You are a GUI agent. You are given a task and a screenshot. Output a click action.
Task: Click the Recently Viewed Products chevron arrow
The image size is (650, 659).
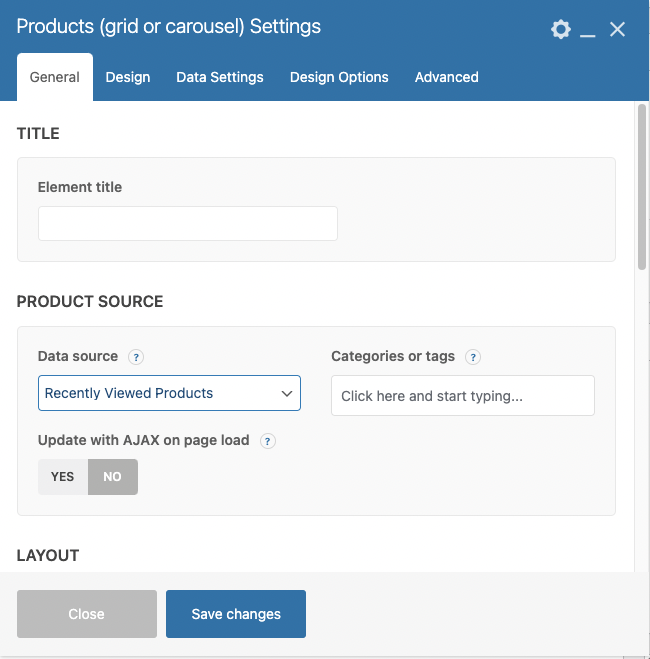pyautogui.click(x=287, y=393)
